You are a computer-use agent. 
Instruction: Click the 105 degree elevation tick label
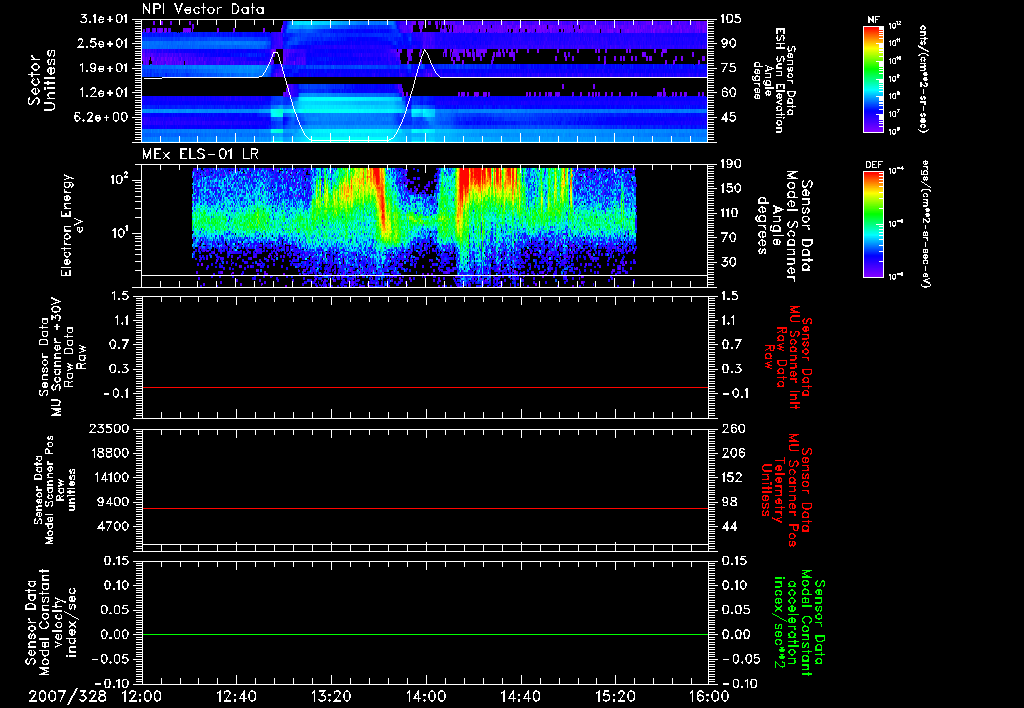pos(731,19)
